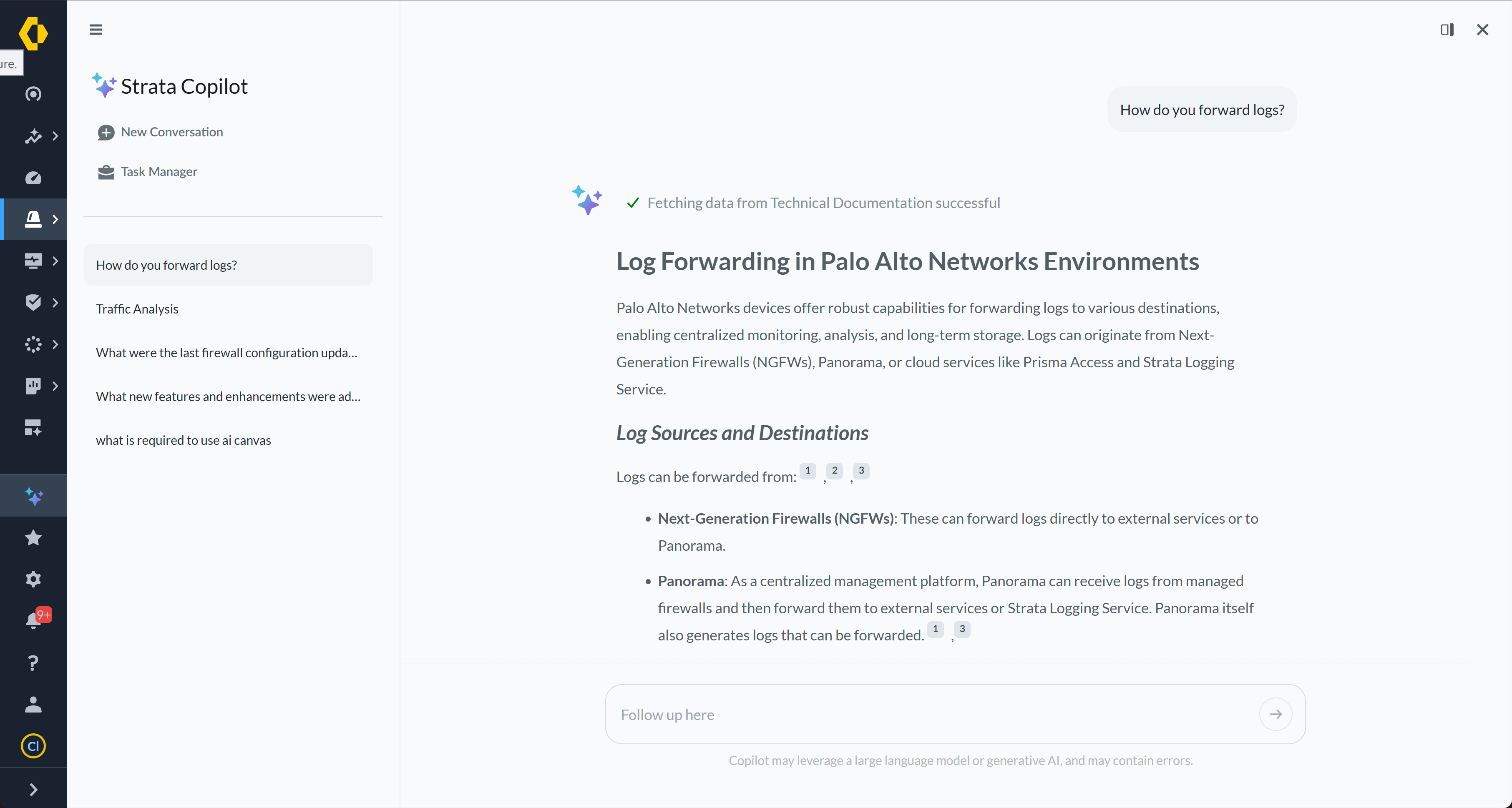1512x808 pixels.
Task: Expand the left navigation bar
Action: (x=33, y=789)
